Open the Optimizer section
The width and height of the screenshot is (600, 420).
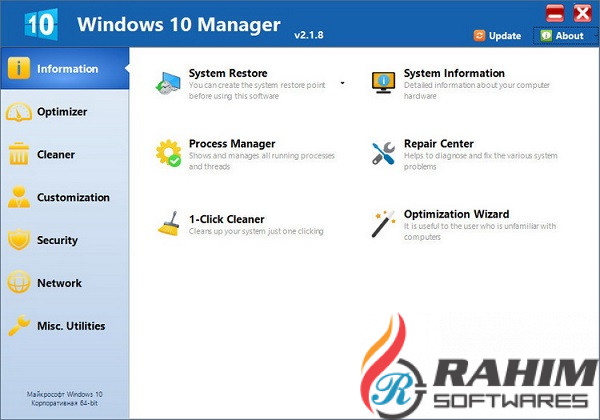[x=65, y=112]
